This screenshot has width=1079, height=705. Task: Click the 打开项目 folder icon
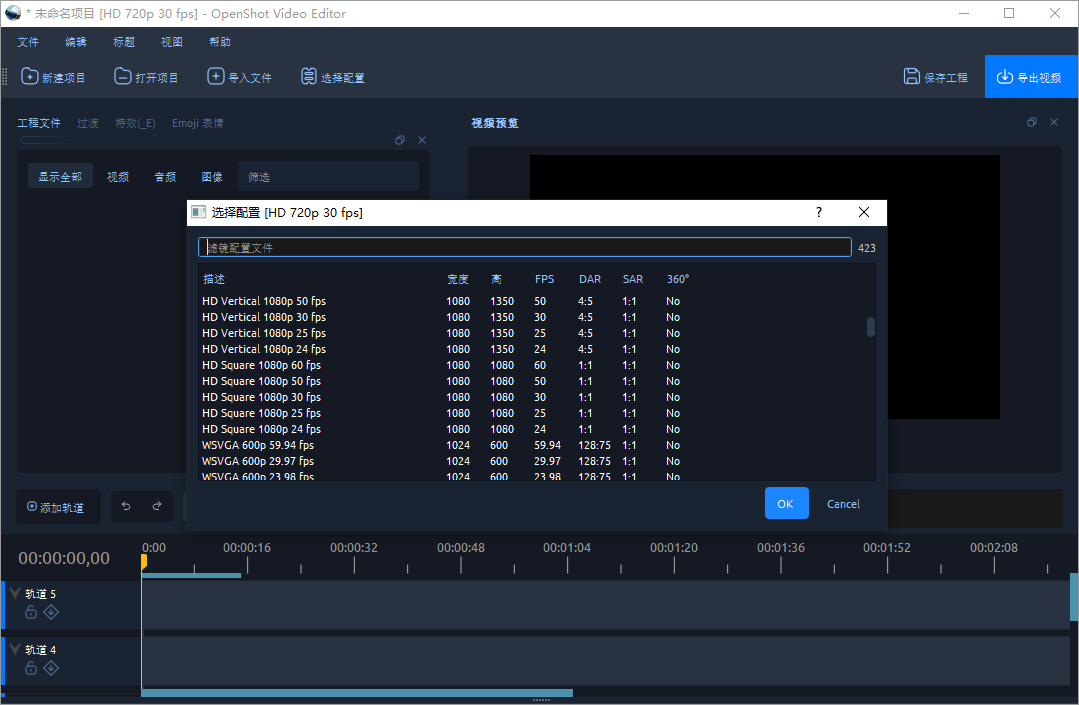click(x=122, y=76)
